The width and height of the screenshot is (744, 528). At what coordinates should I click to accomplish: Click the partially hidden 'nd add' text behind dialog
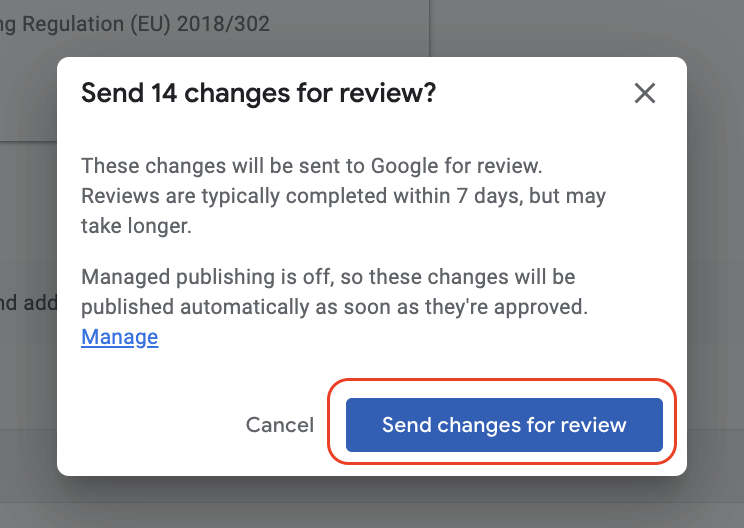click(x=28, y=303)
